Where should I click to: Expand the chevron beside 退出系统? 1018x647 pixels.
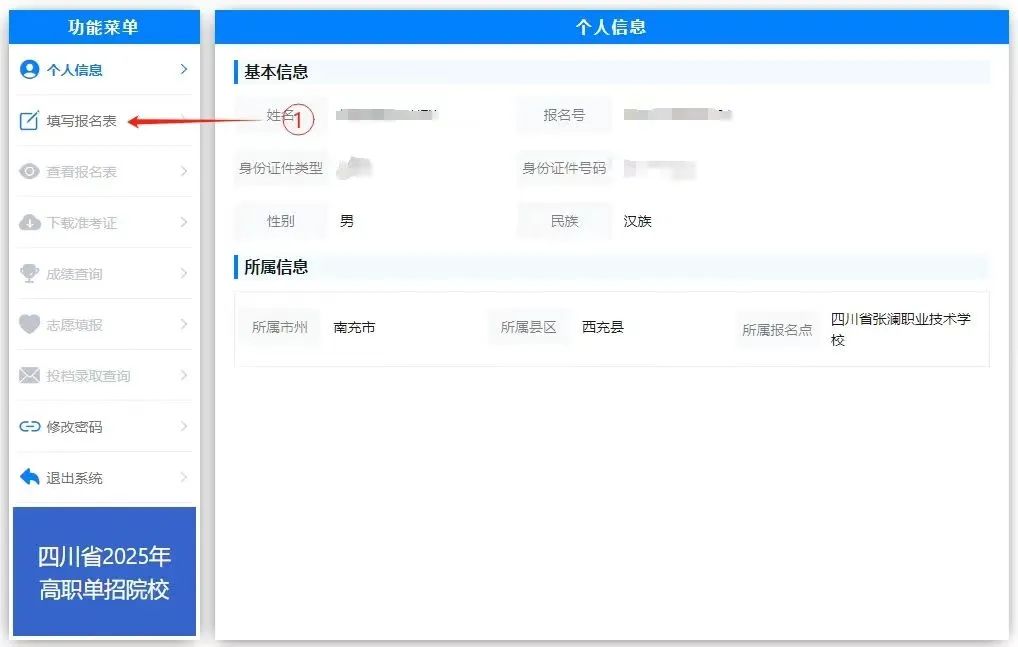184,478
